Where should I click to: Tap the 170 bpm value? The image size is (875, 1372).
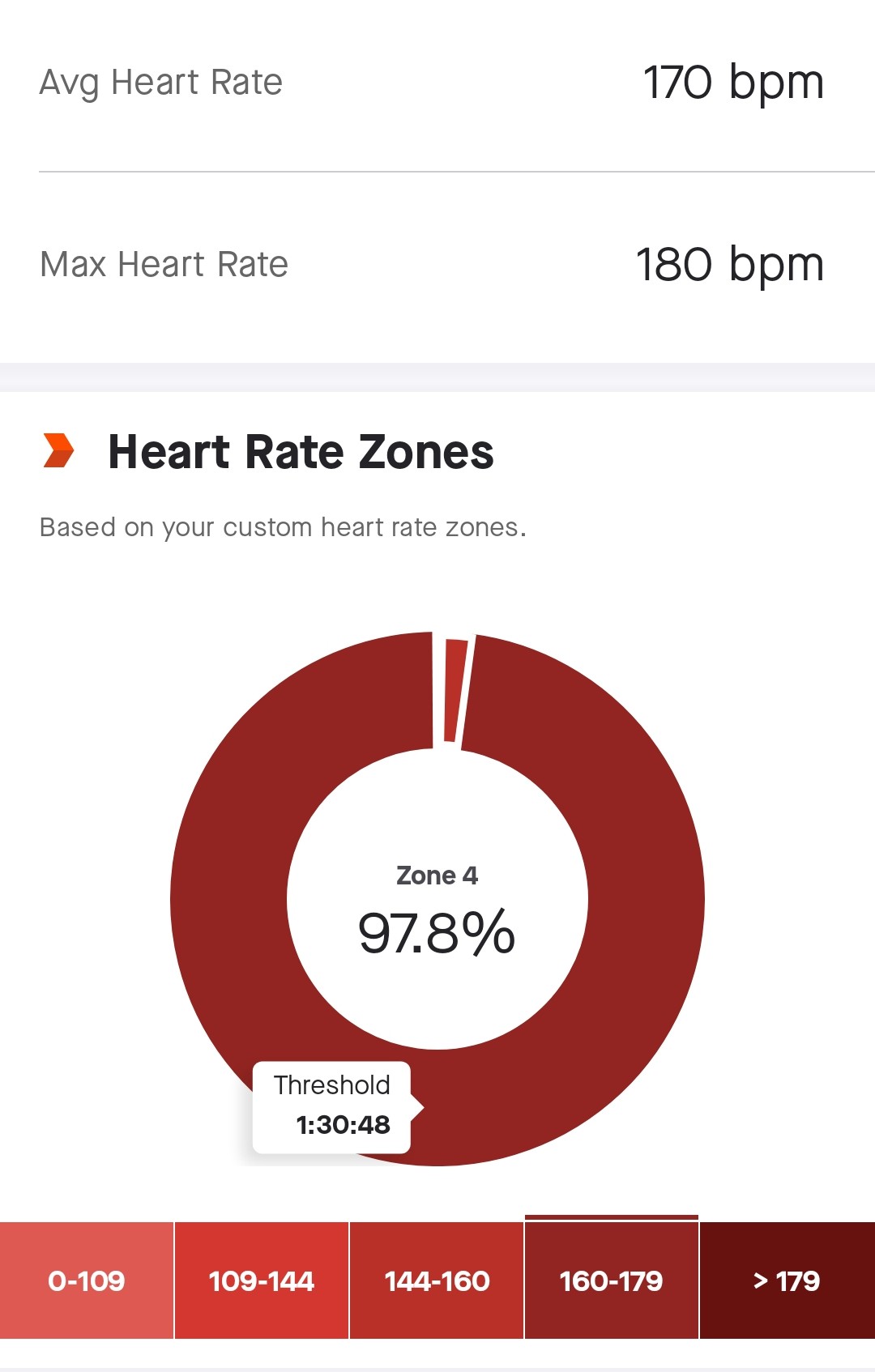tap(734, 83)
